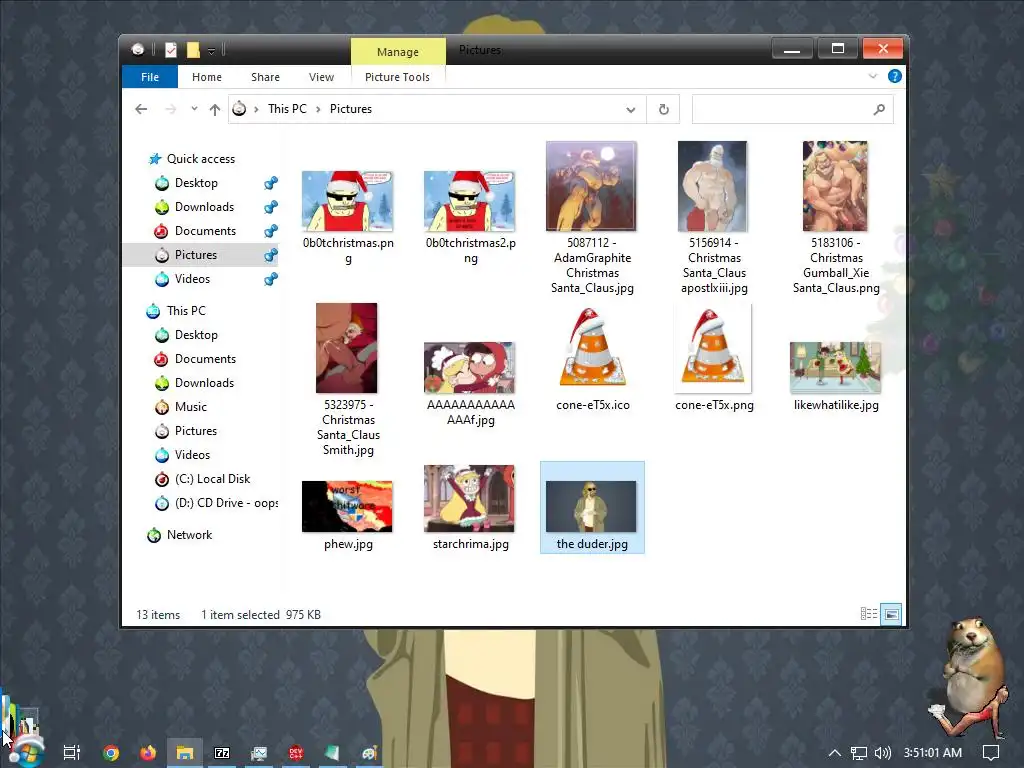Switch to Details view layout

click(x=869, y=614)
